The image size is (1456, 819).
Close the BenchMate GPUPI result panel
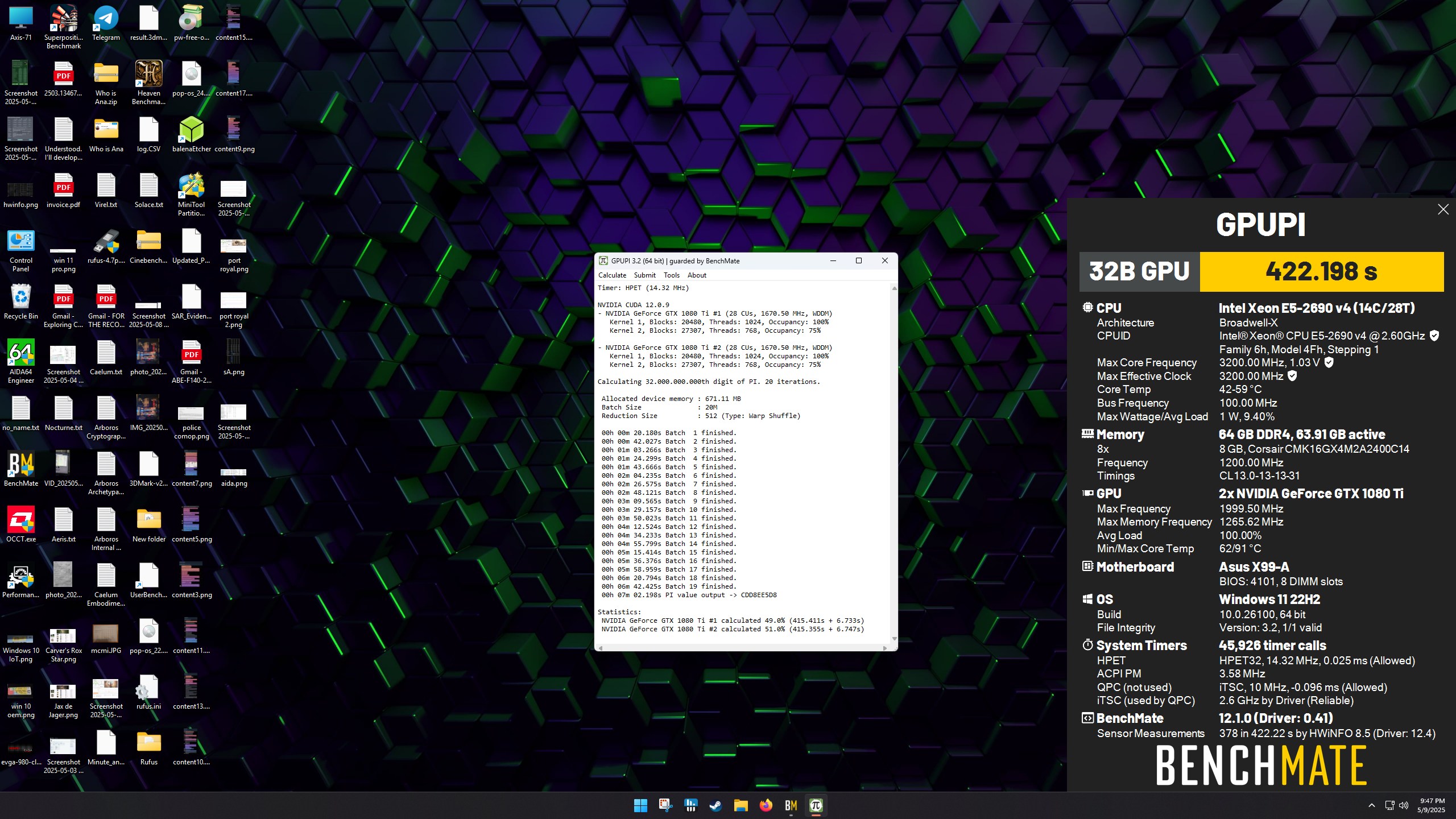tap(1443, 209)
